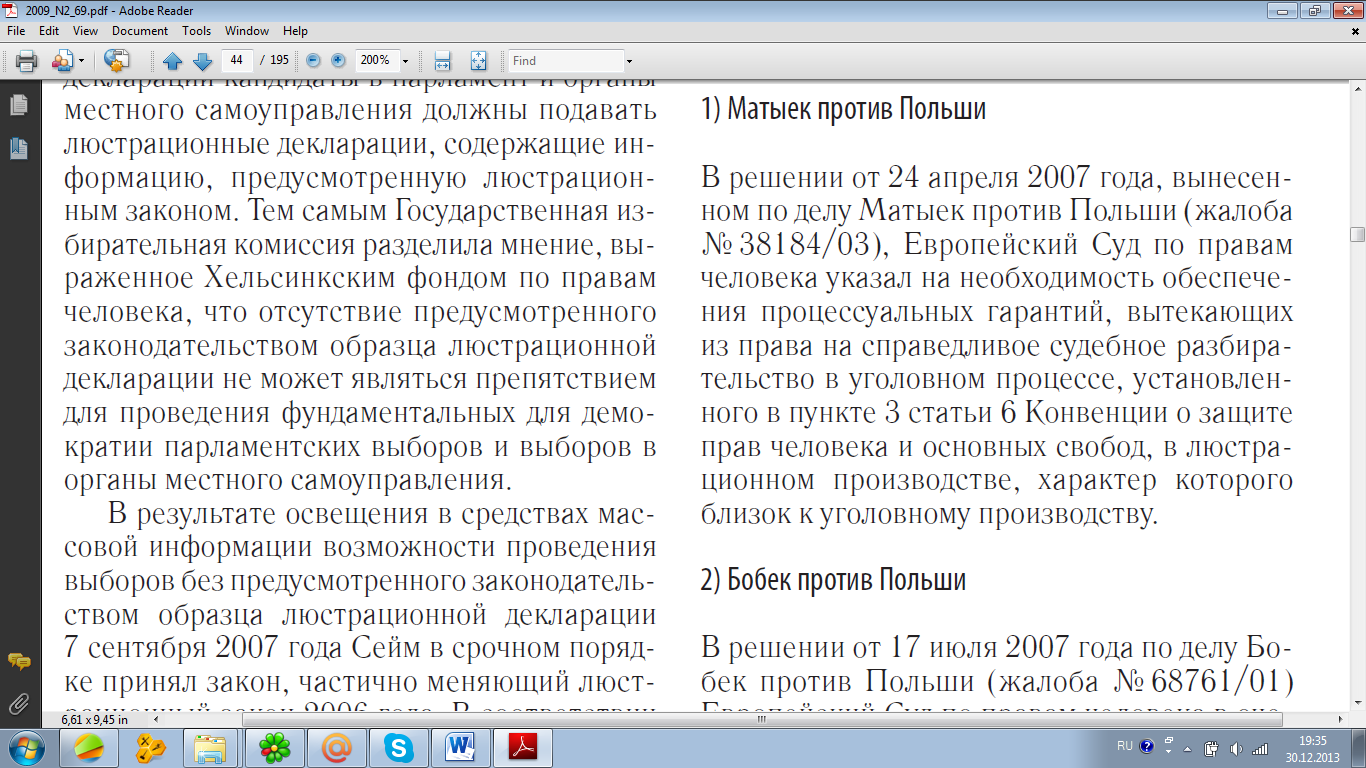This screenshot has height=768, width=1366.
Task: Open the Windows Start button
Action: coord(26,747)
